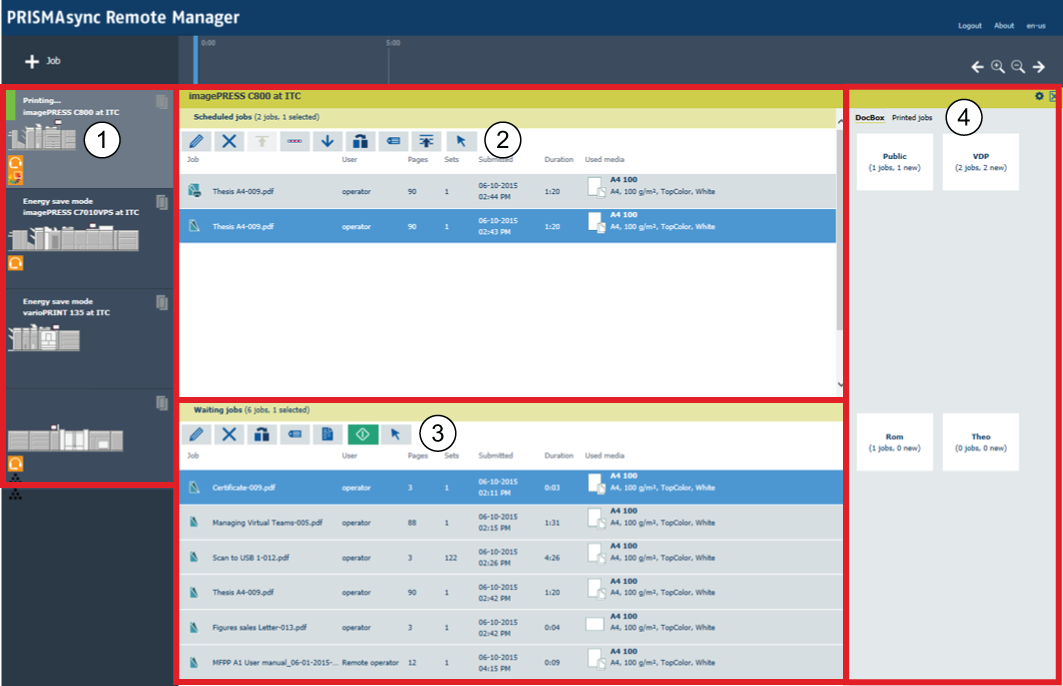This screenshot has height=686, width=1063.
Task: Click the document proof icon in Waiting jobs toolbar
Action: 327,434
